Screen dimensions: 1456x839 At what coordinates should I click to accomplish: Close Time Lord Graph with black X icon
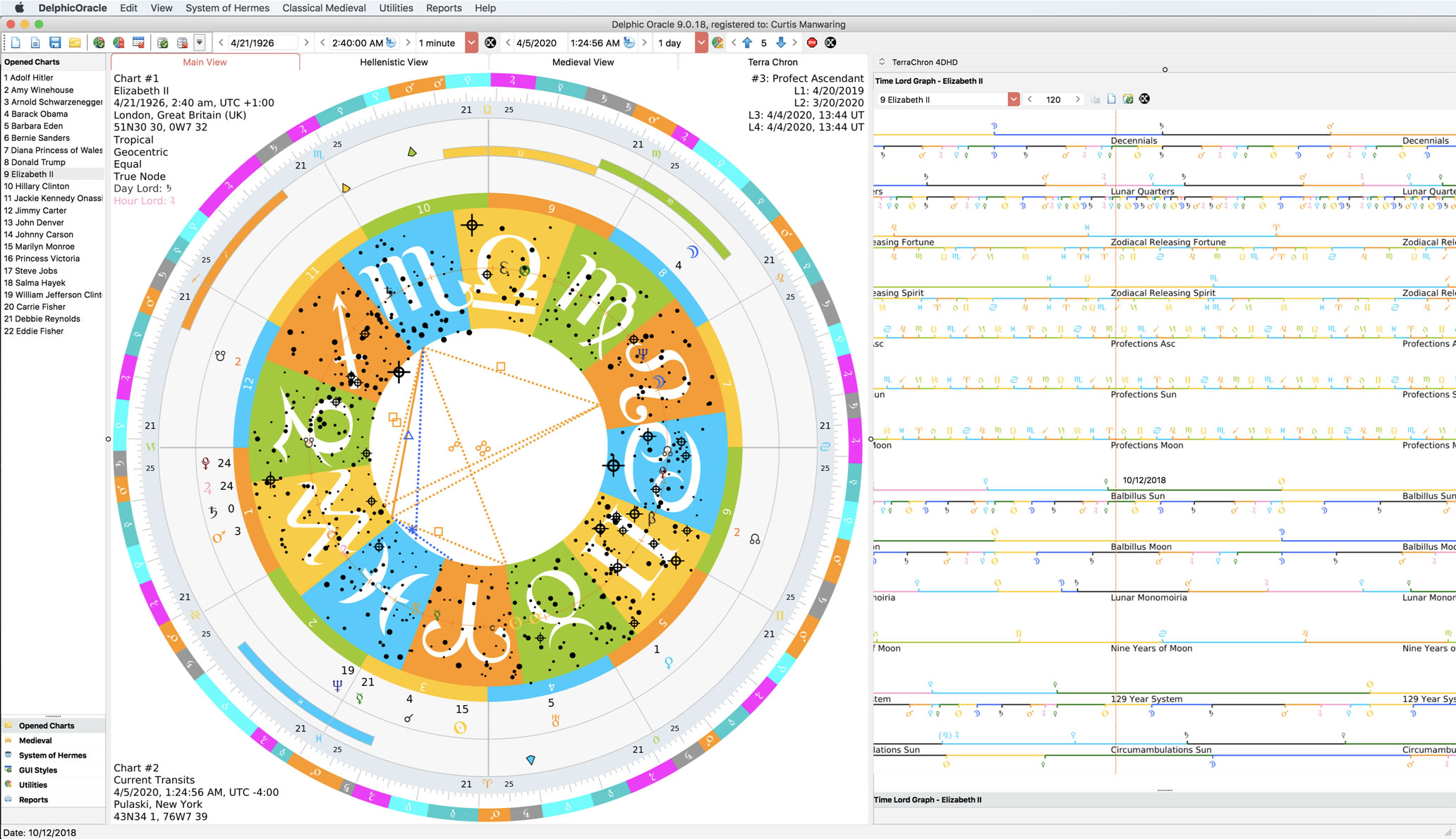tap(1144, 99)
